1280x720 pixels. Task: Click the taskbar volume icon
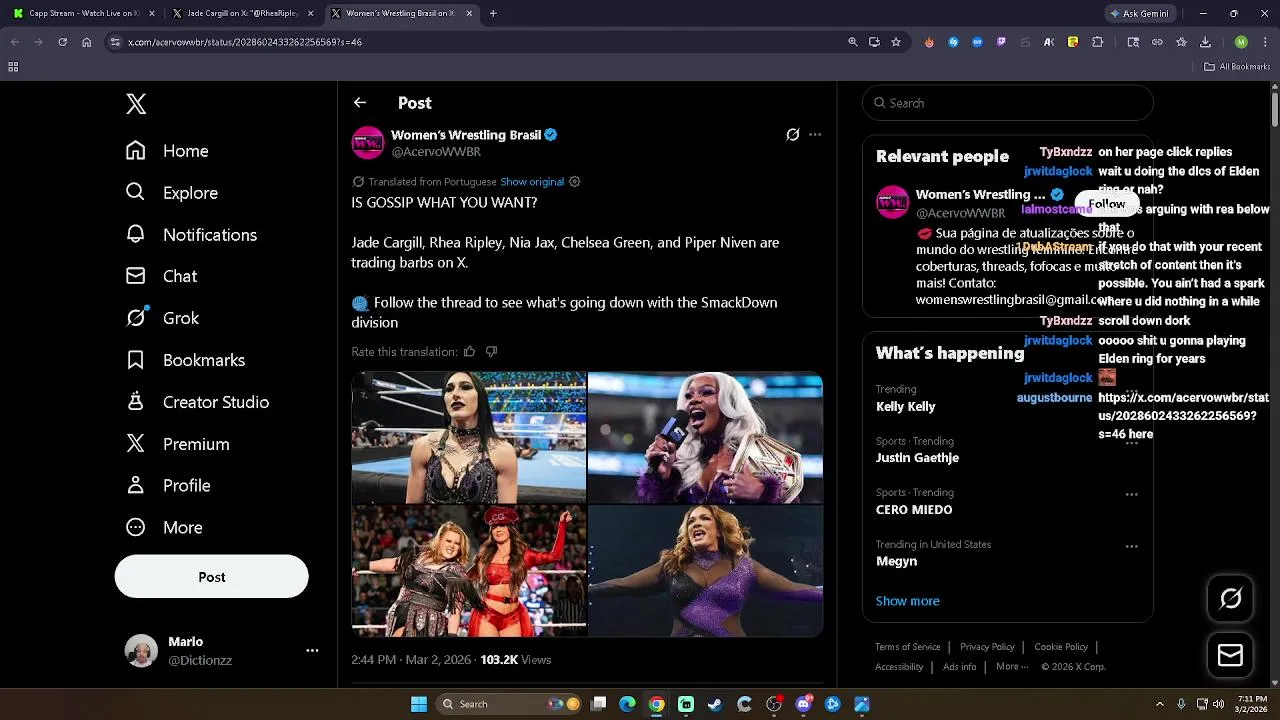click(1218, 704)
